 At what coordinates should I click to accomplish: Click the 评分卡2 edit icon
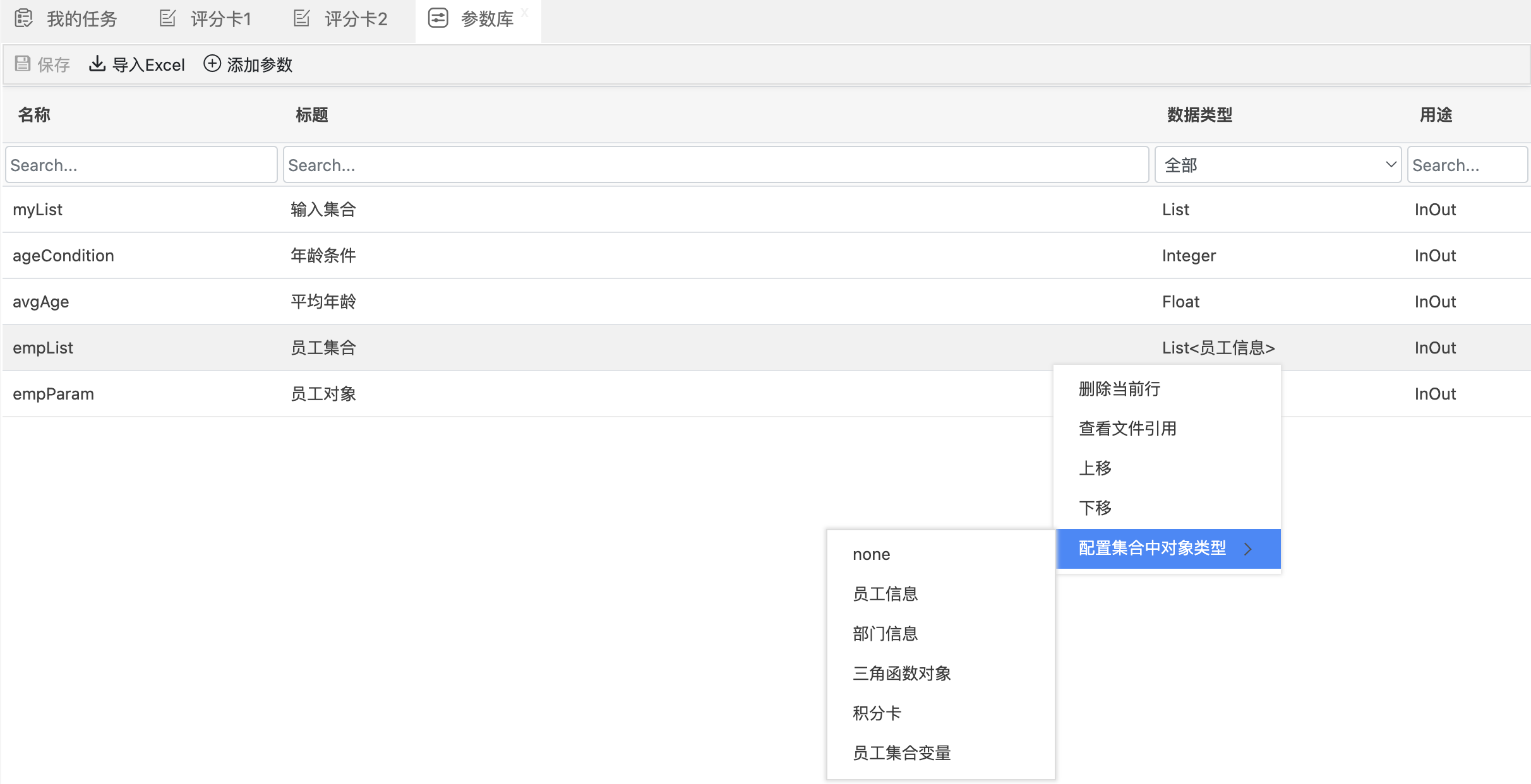[x=301, y=18]
